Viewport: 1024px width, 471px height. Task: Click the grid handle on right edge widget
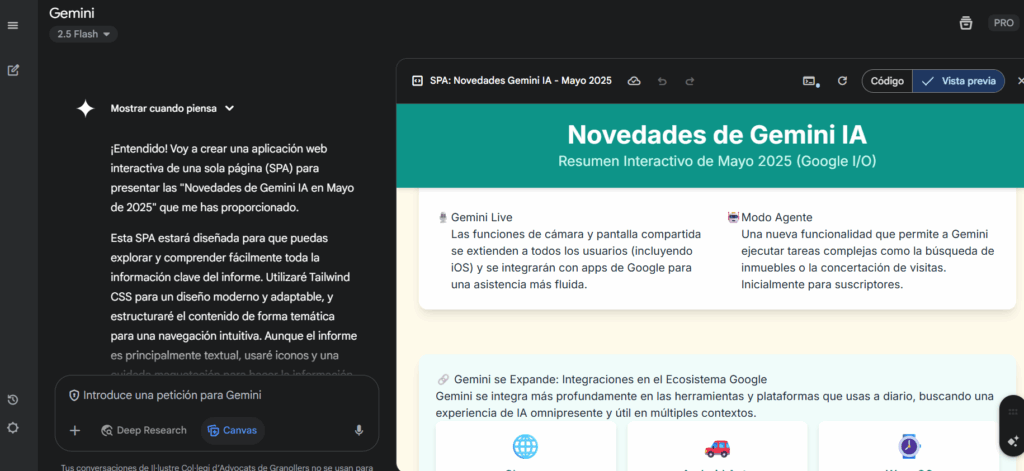(x=1014, y=412)
